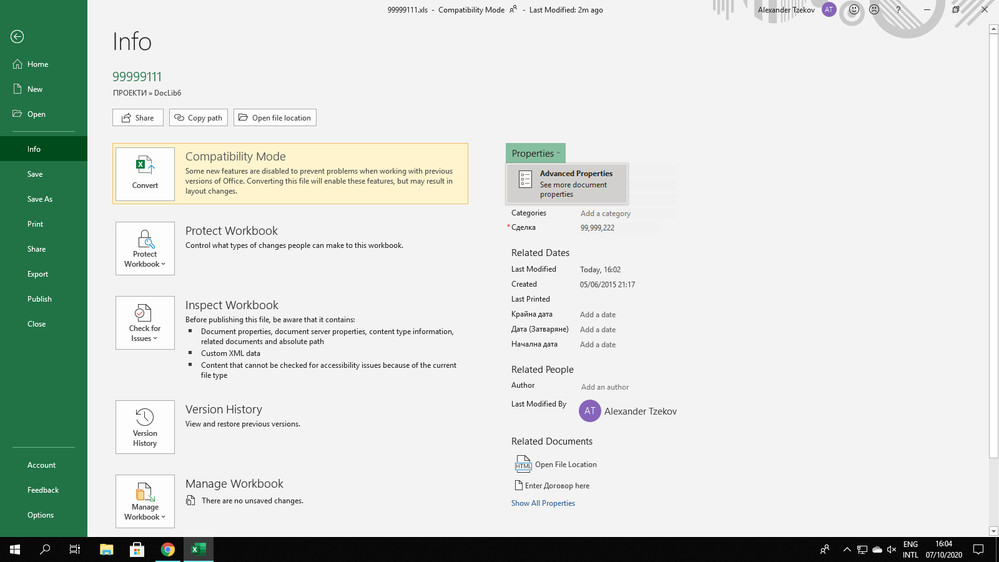Open the Feedback page
This screenshot has height=562, width=999.
[x=43, y=490]
